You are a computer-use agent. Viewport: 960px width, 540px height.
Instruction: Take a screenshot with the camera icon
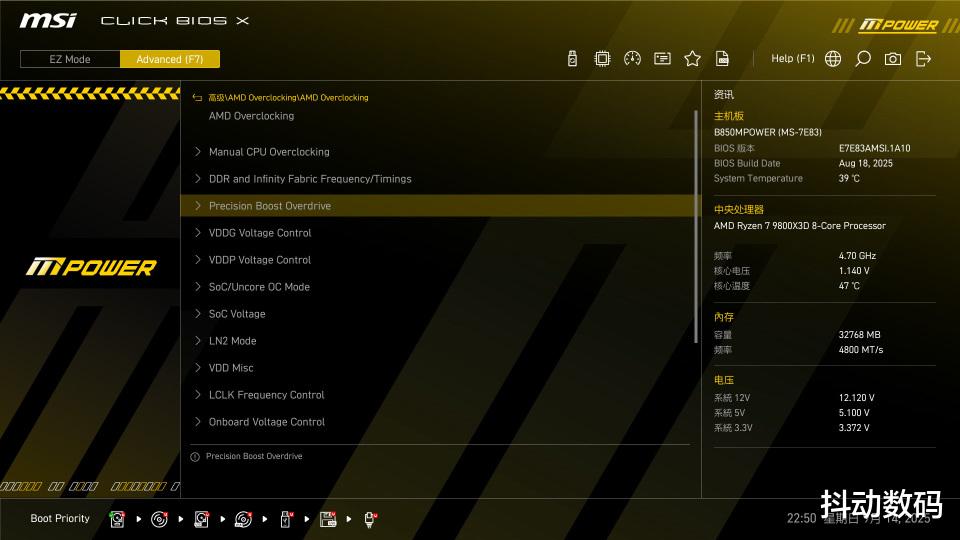click(893, 59)
